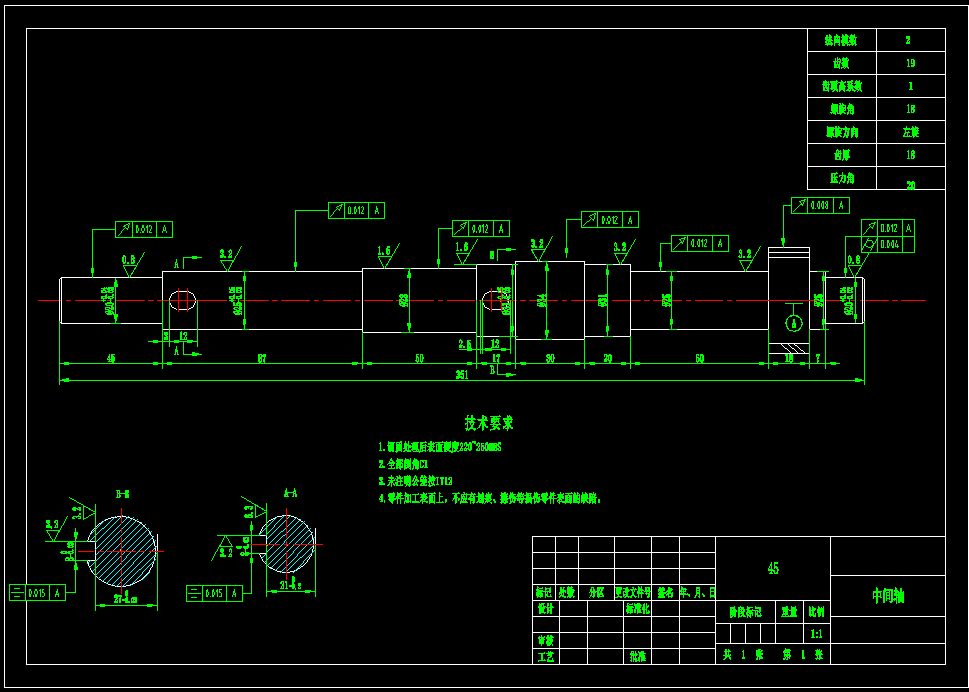Click the datum A circle symbol on gear
The height and width of the screenshot is (692, 969).
793,322
